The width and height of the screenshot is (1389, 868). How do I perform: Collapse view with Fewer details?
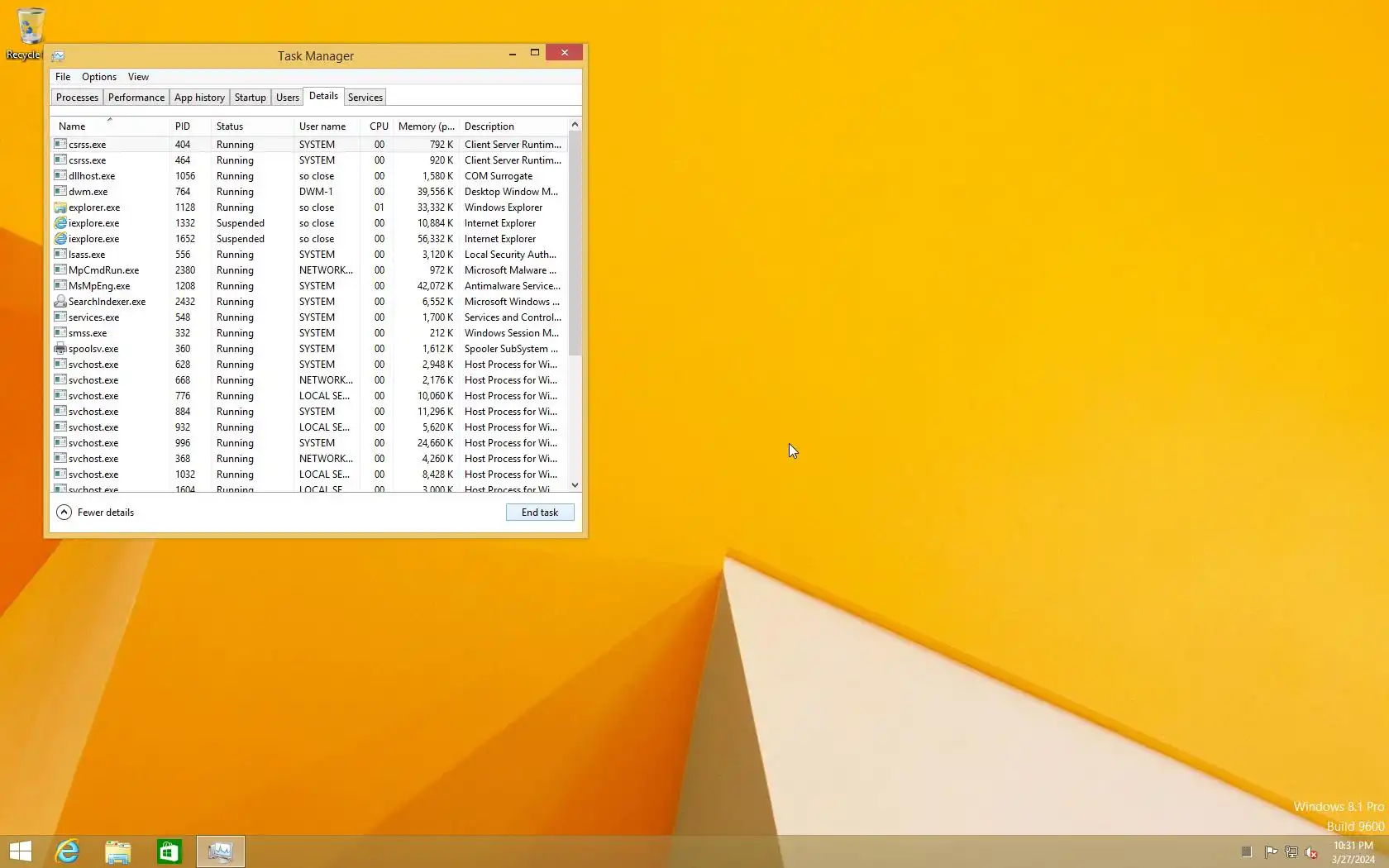click(x=95, y=513)
